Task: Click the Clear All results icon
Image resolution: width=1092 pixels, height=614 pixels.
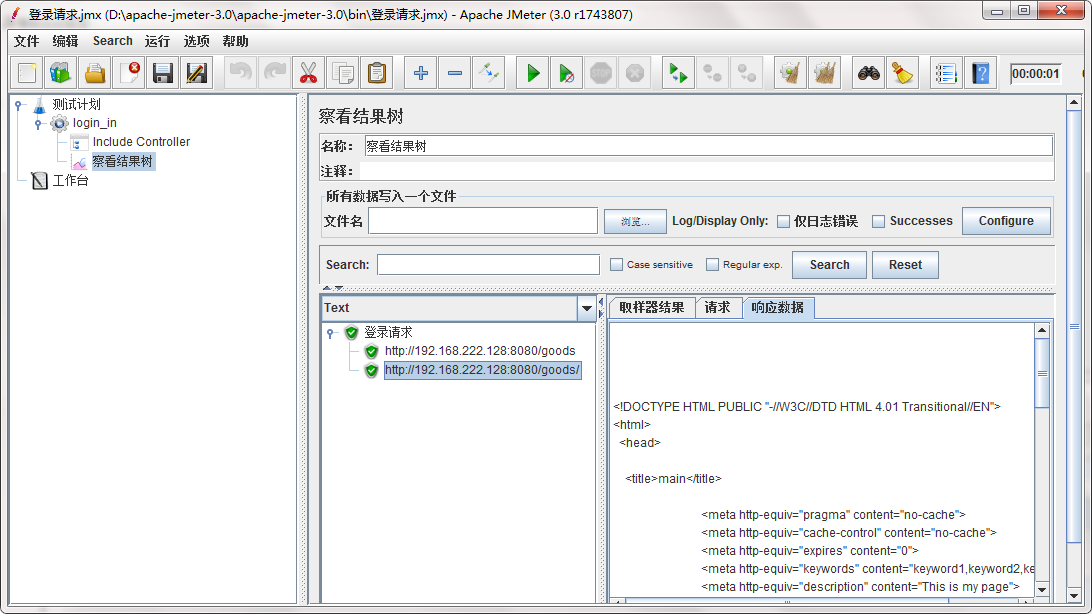Action: point(825,72)
